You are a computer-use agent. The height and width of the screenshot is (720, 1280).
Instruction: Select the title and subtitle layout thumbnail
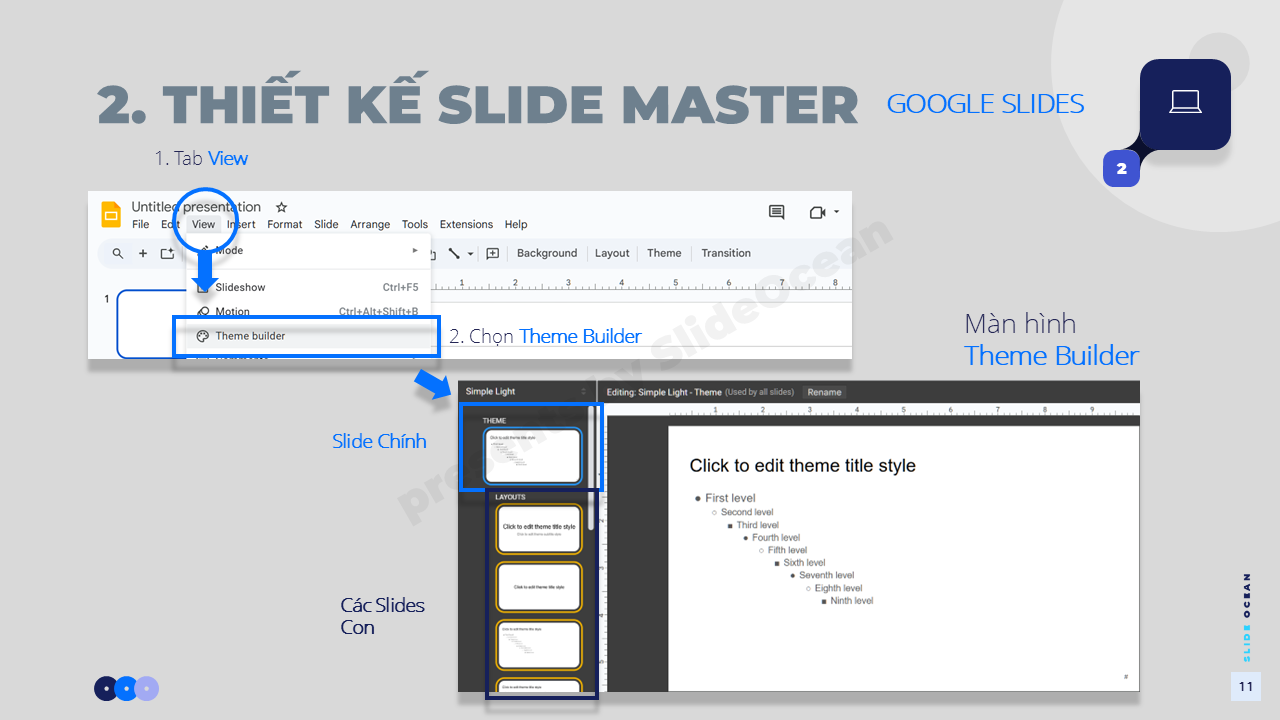539,529
